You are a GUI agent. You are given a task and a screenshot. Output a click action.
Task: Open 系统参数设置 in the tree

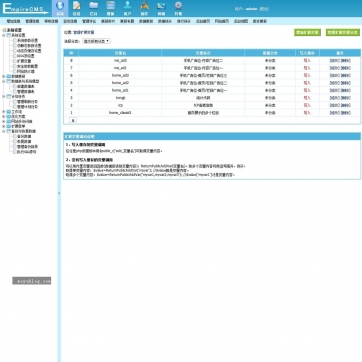coord(27,40)
